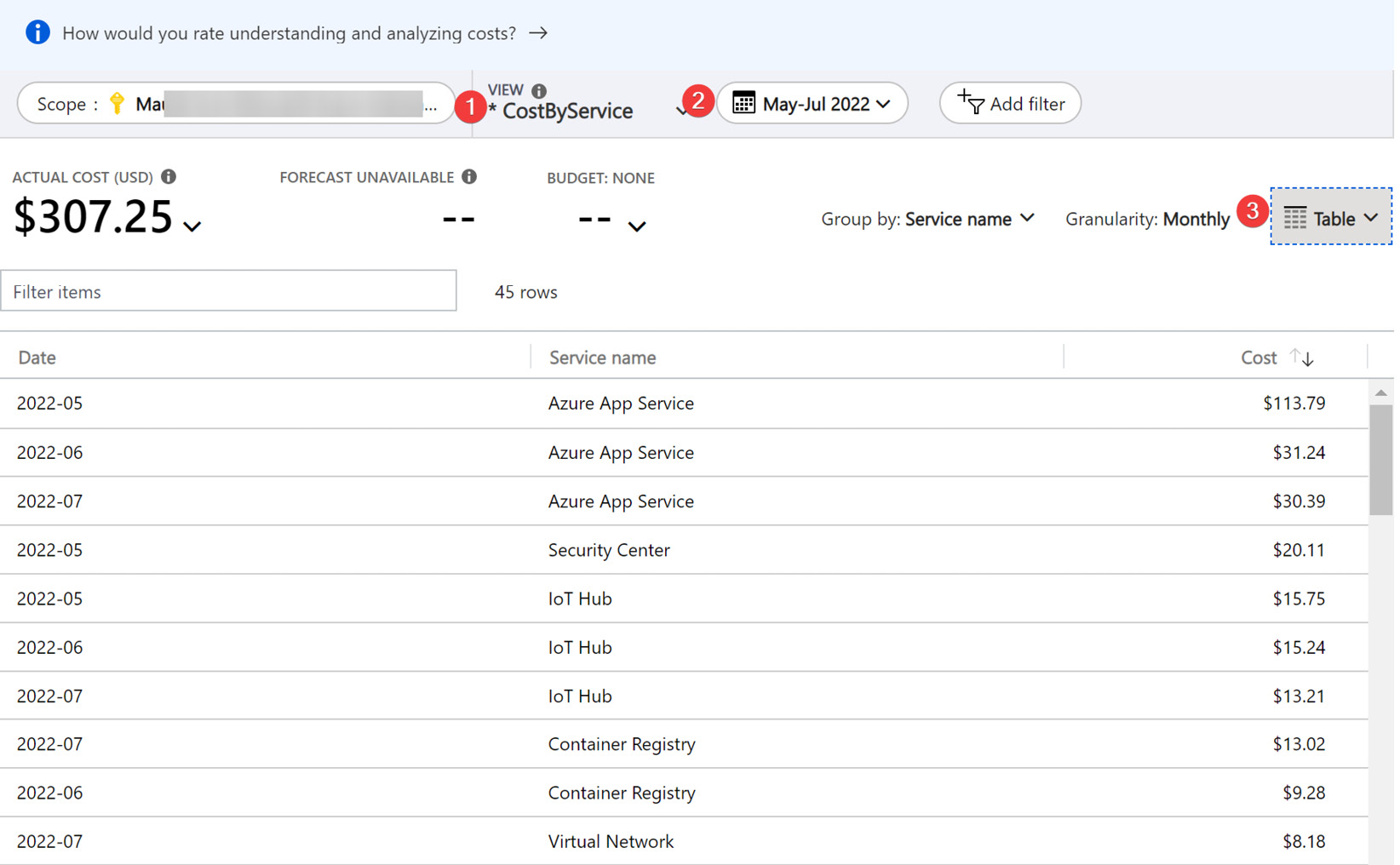Select cost cell $30.39
The width and height of the screenshot is (1400, 865).
coord(1299,501)
